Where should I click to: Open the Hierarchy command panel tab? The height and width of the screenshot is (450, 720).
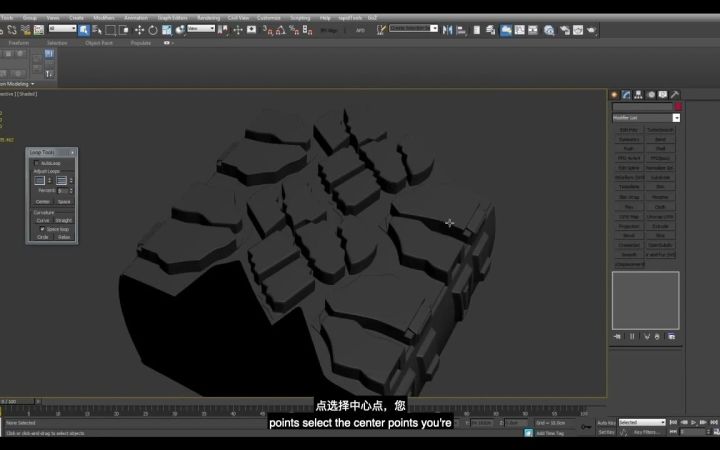click(638, 95)
